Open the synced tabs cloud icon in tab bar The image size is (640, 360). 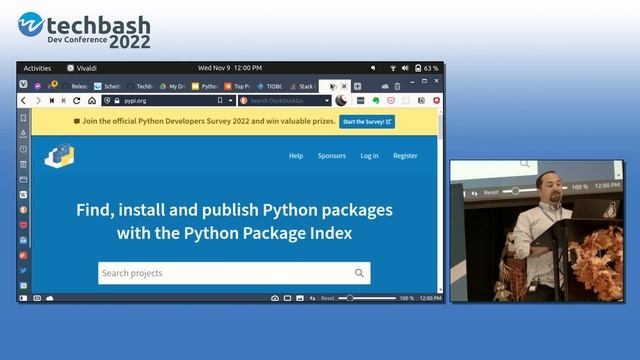[385, 86]
